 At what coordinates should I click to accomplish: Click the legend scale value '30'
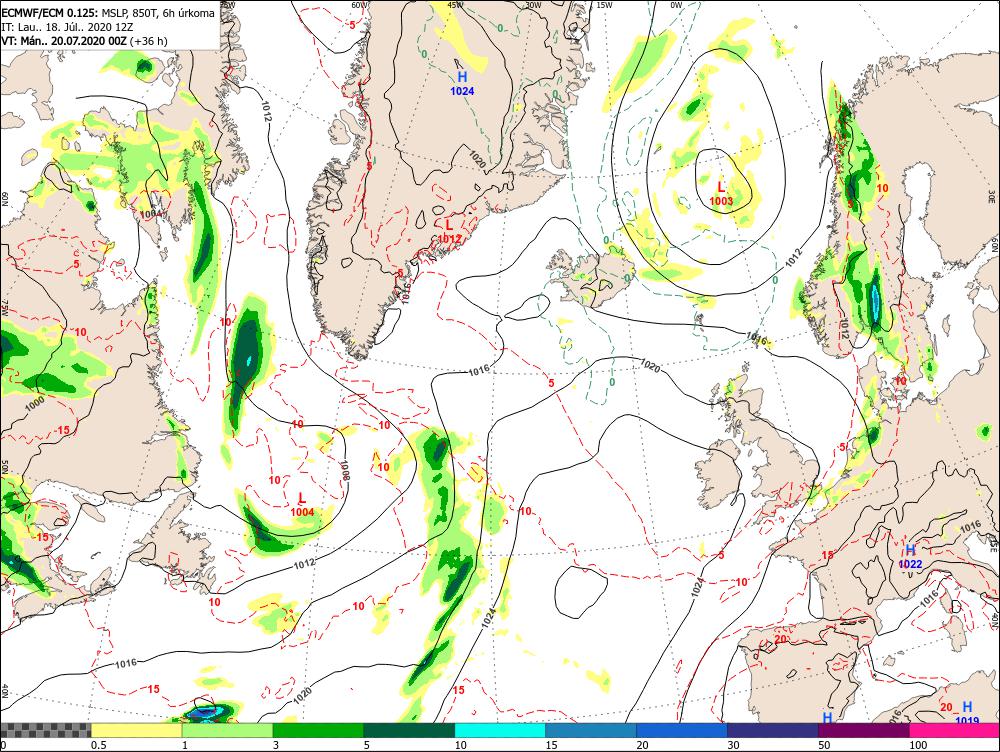pyautogui.click(x=733, y=745)
